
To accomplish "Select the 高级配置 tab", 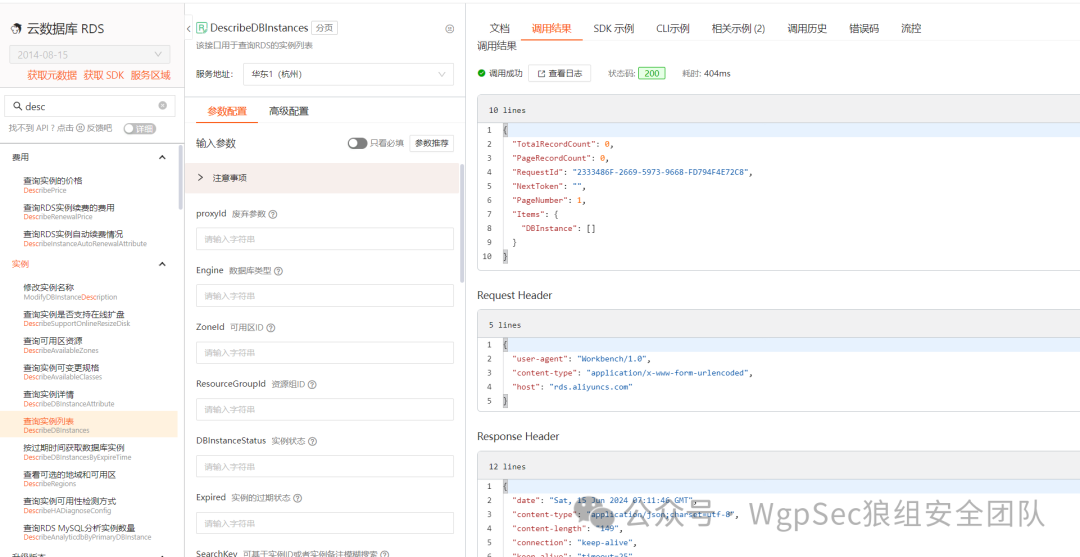I will coord(289,111).
